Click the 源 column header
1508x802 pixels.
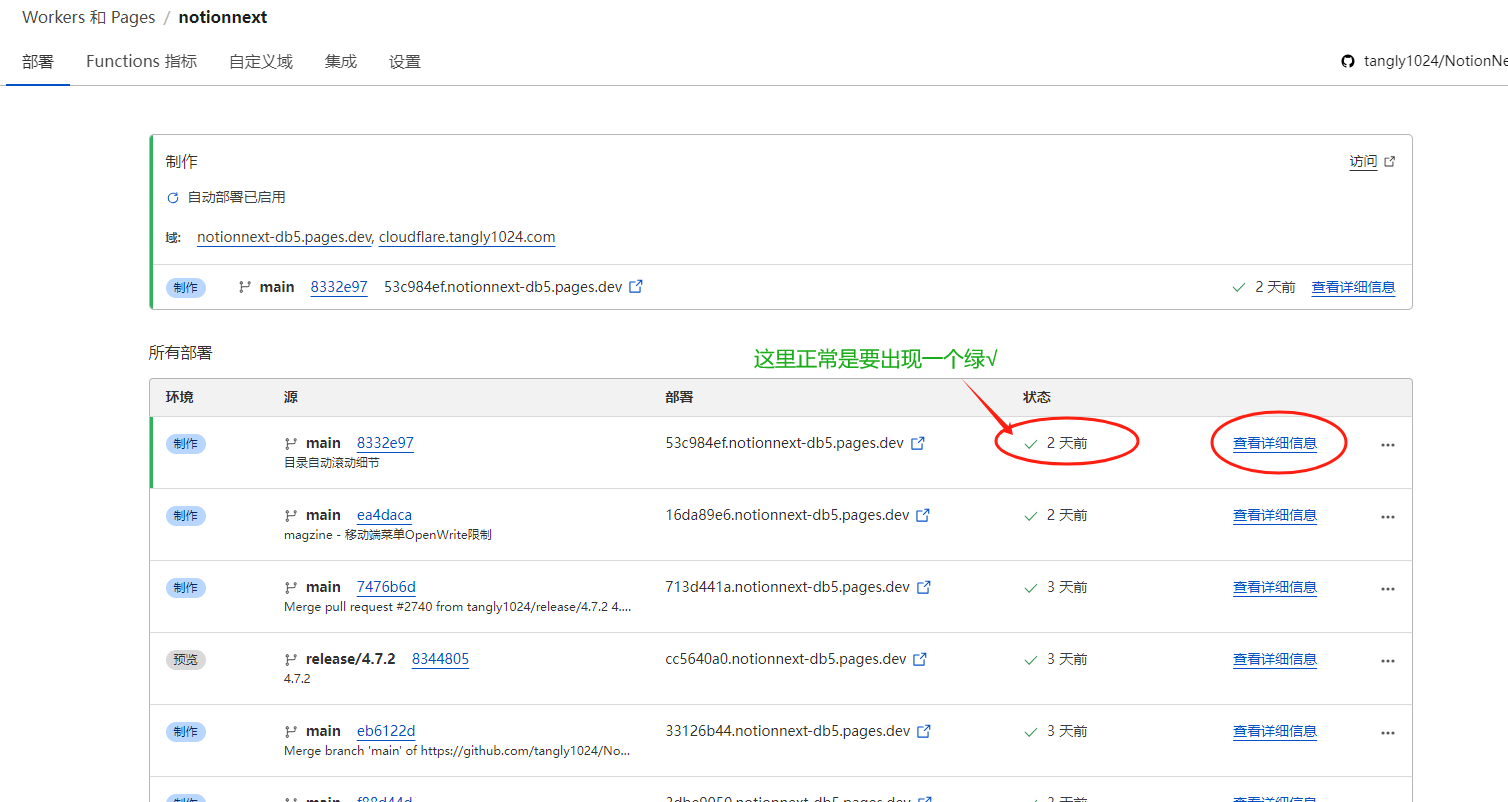(x=291, y=397)
